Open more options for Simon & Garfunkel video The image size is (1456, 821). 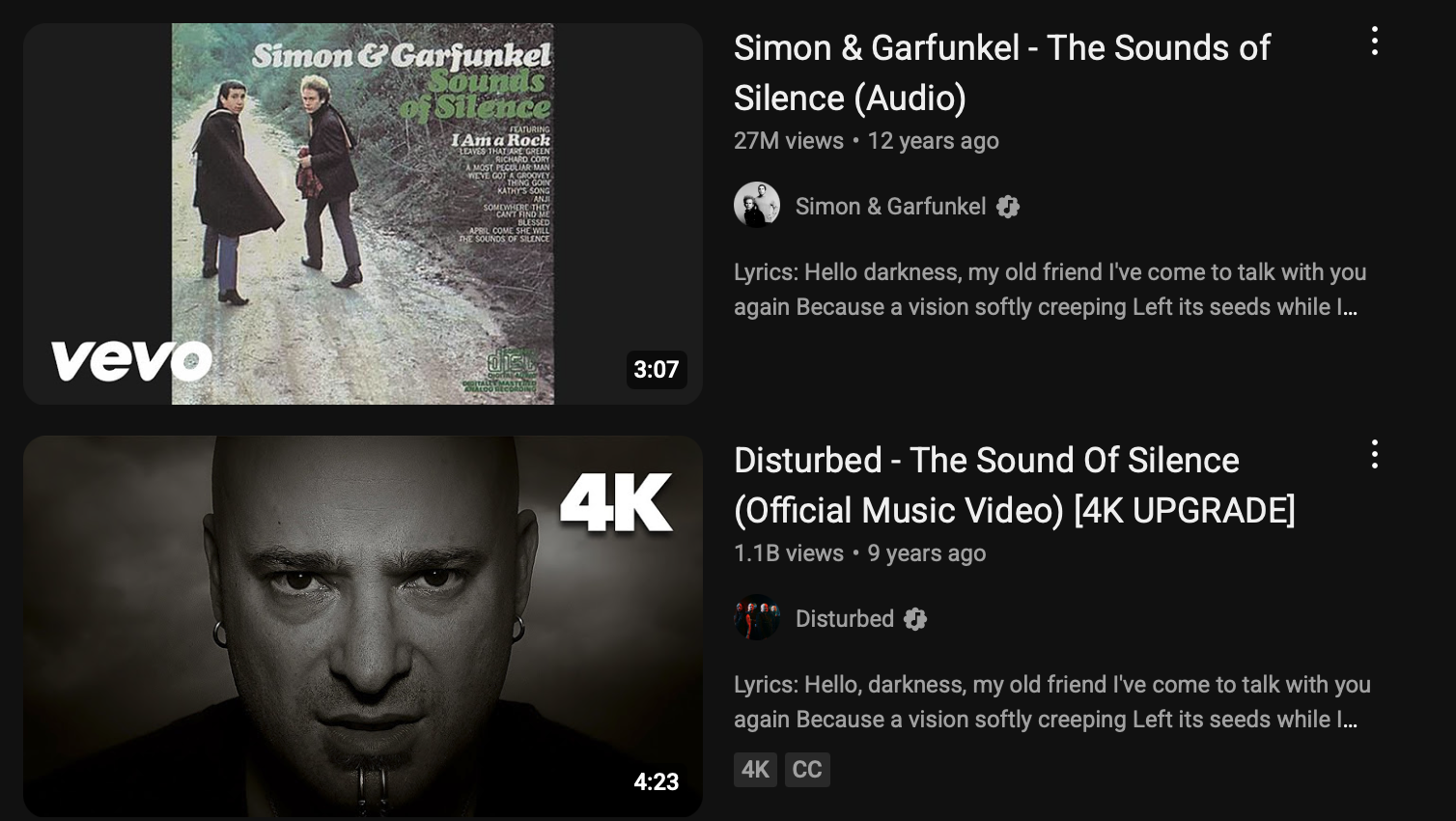1374,42
